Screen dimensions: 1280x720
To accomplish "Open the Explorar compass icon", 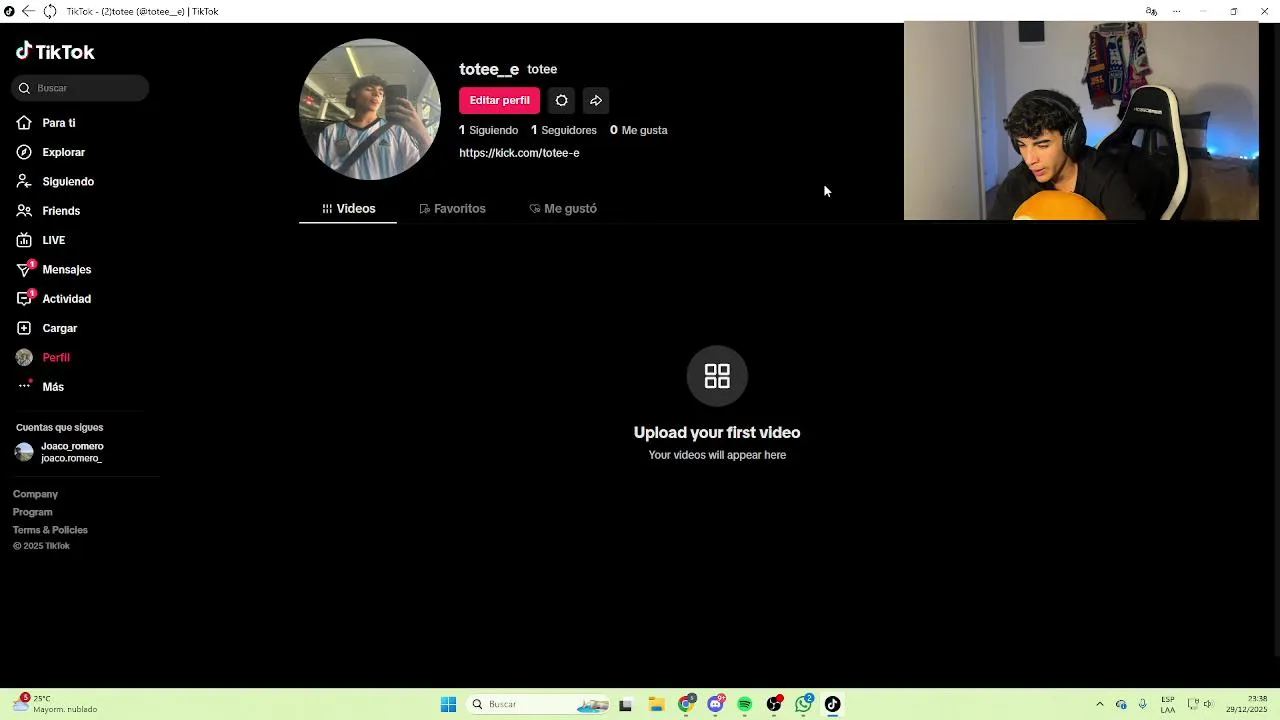I will coord(24,152).
